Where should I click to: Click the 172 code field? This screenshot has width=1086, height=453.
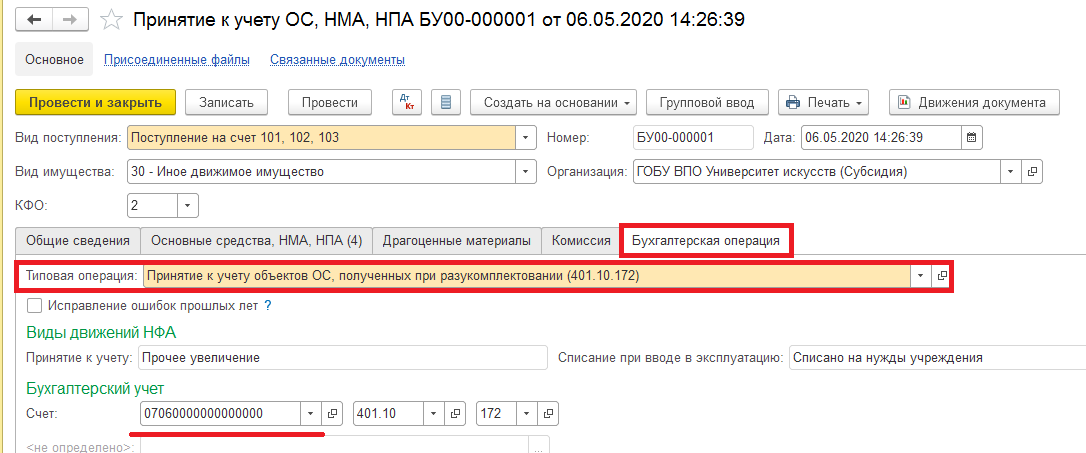coord(497,414)
